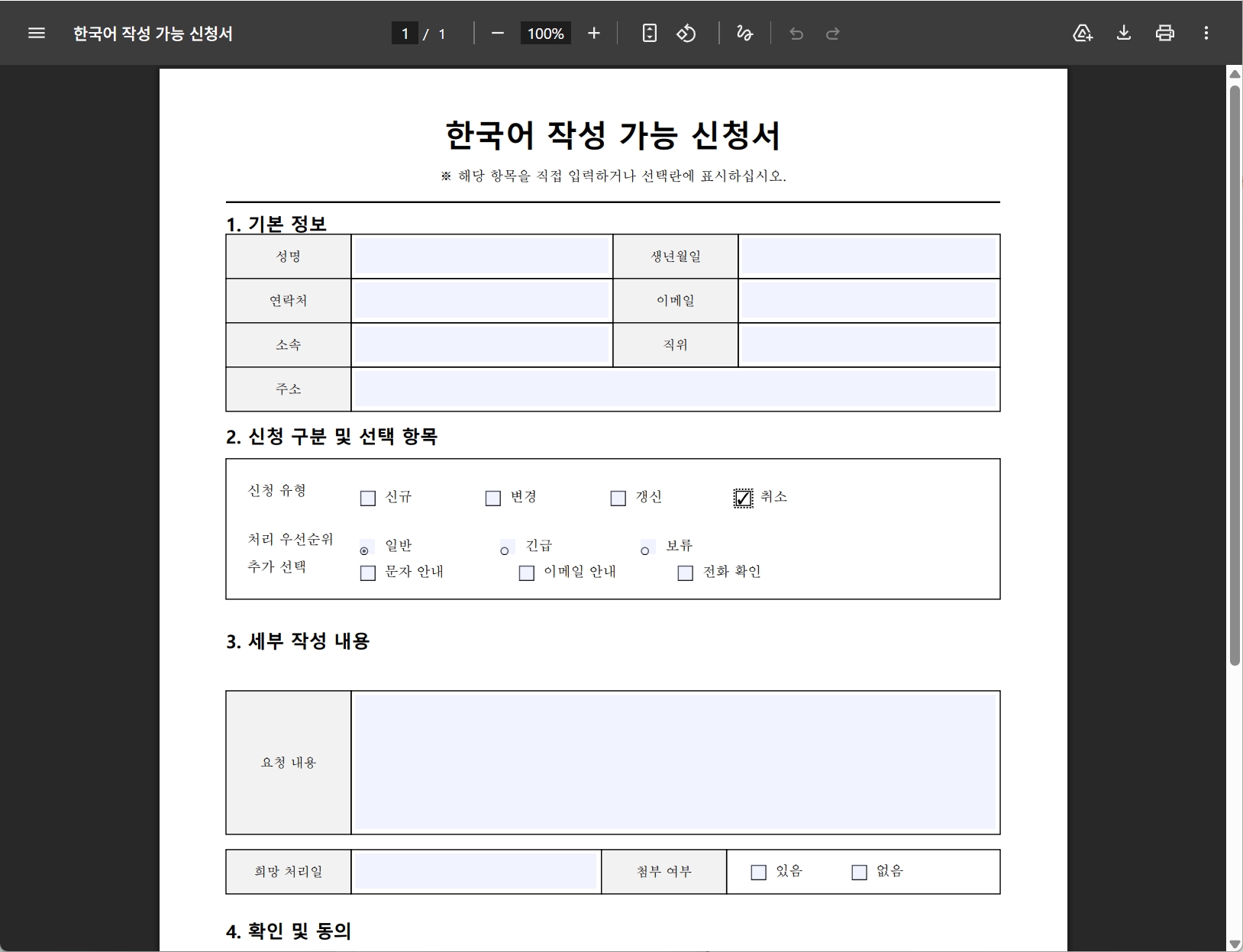The image size is (1243, 952).
Task: Click the 희망 처리일 text field
Action: [x=476, y=871]
